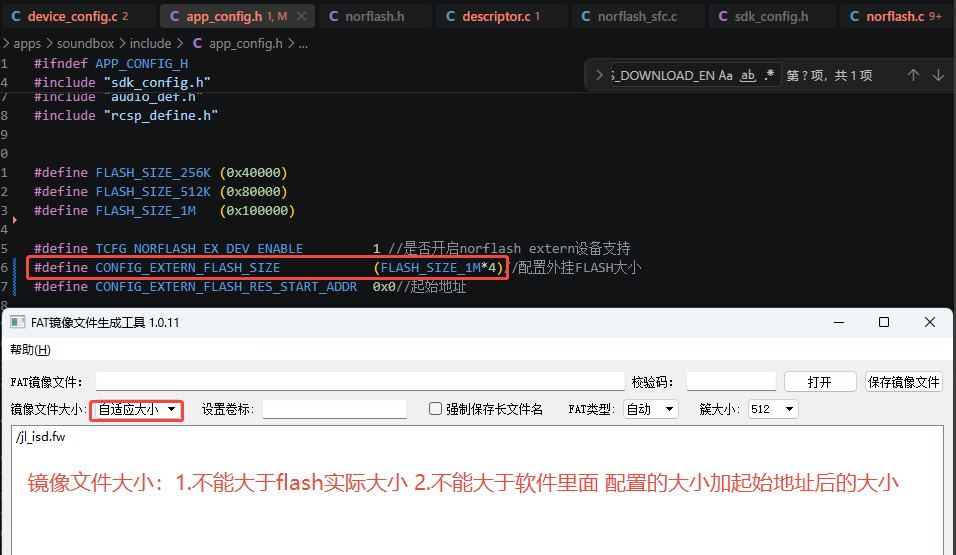Click the FLASH_SIZE_1M*4 value
Image resolution: width=956 pixels, height=555 pixels.
click(438, 268)
